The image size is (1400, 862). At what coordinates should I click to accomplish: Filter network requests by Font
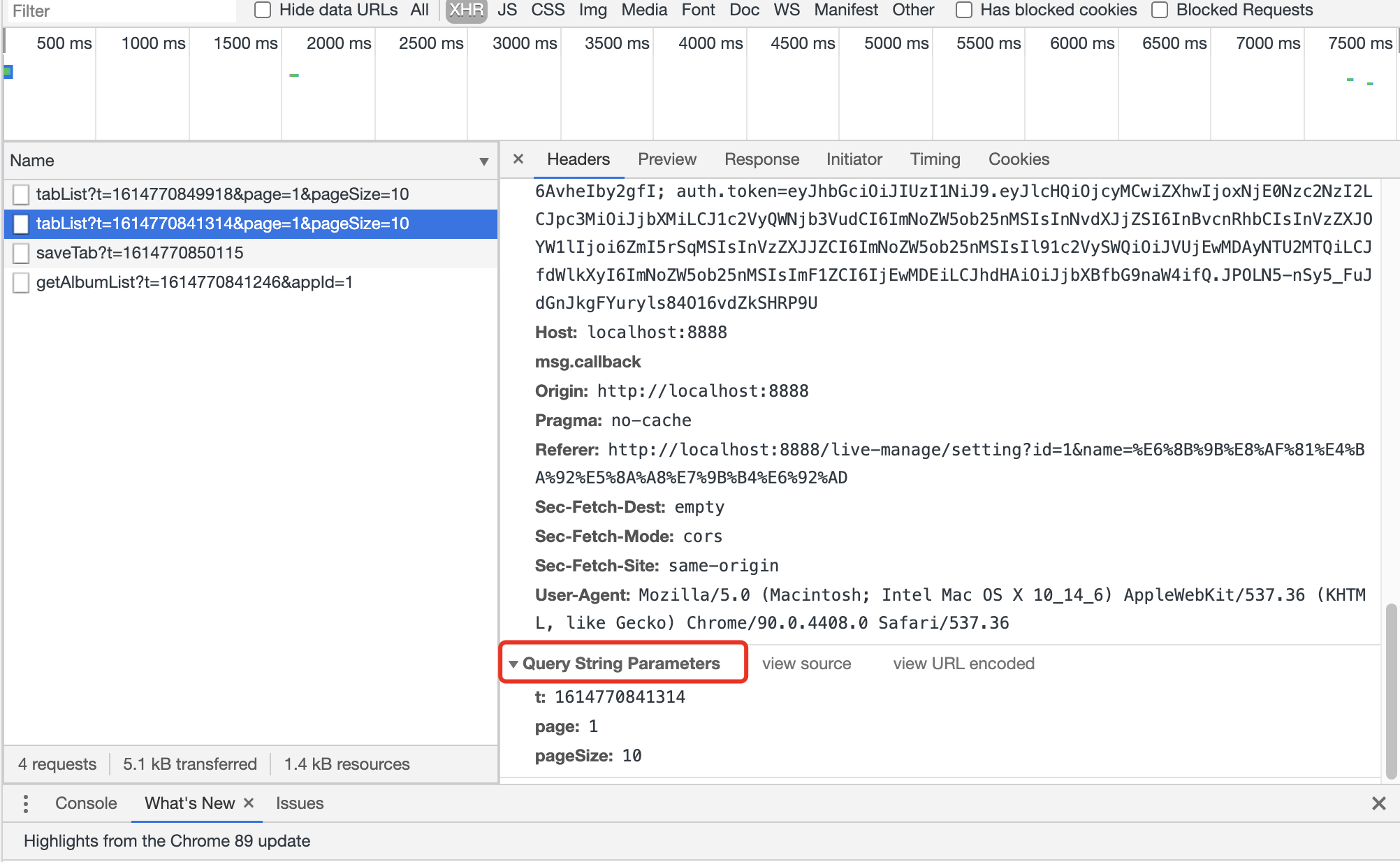tap(697, 10)
